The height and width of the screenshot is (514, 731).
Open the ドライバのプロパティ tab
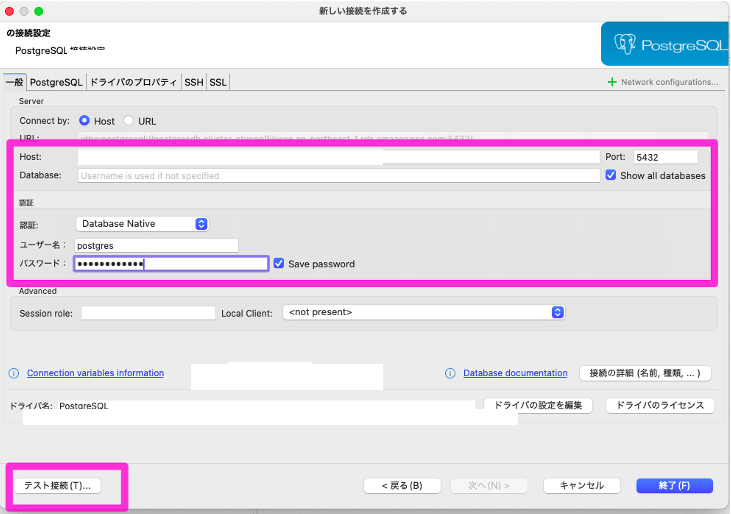tap(133, 82)
